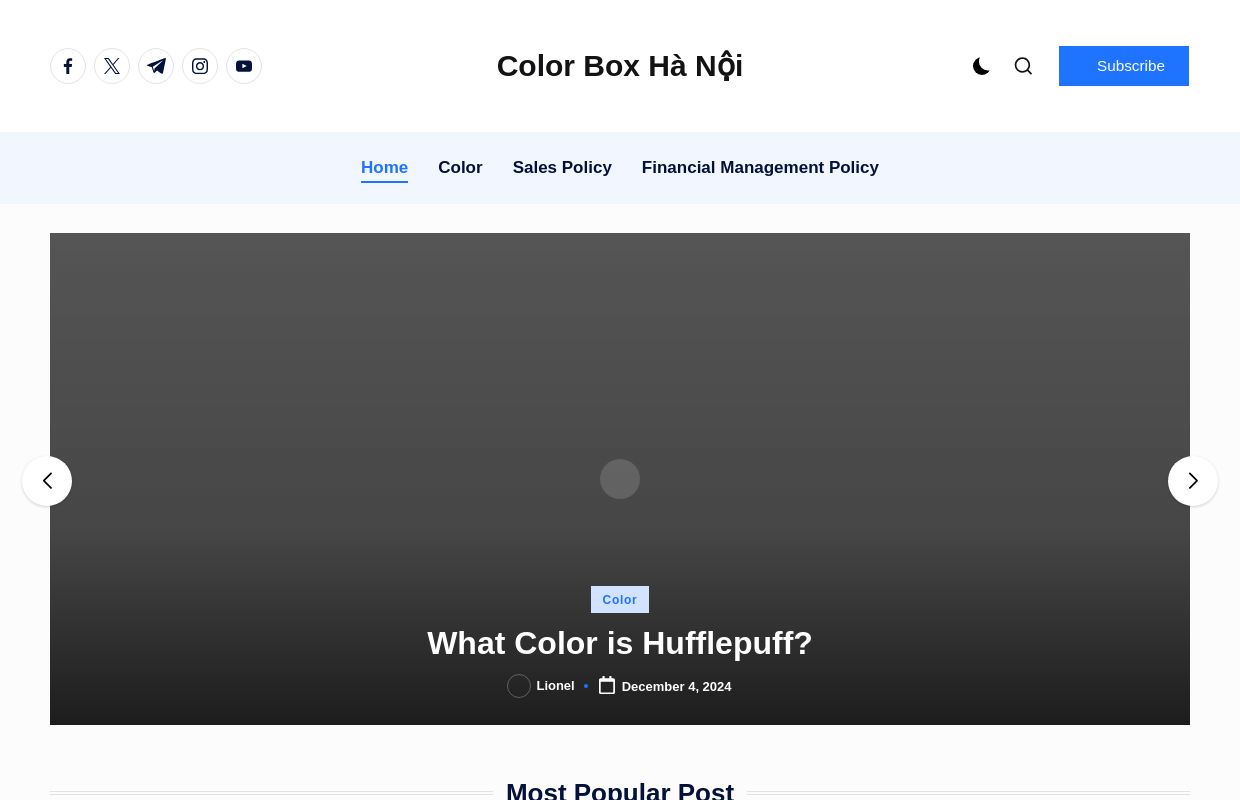The height and width of the screenshot is (800, 1240).
Task: Click the December 4, 2024 date link
Action: tap(676, 687)
